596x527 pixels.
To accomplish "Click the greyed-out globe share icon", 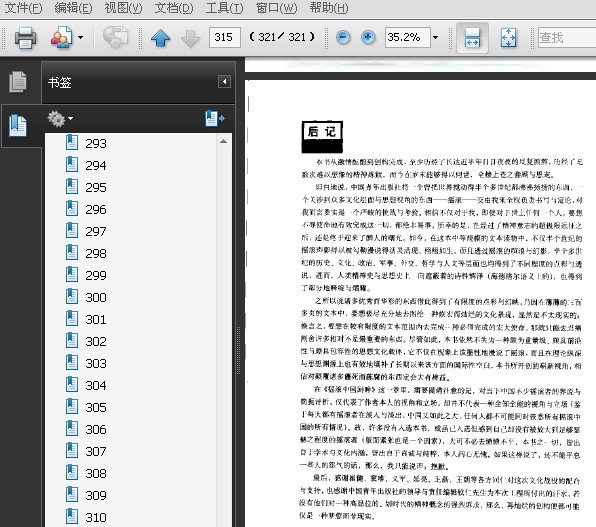I will pyautogui.click(x=116, y=37).
